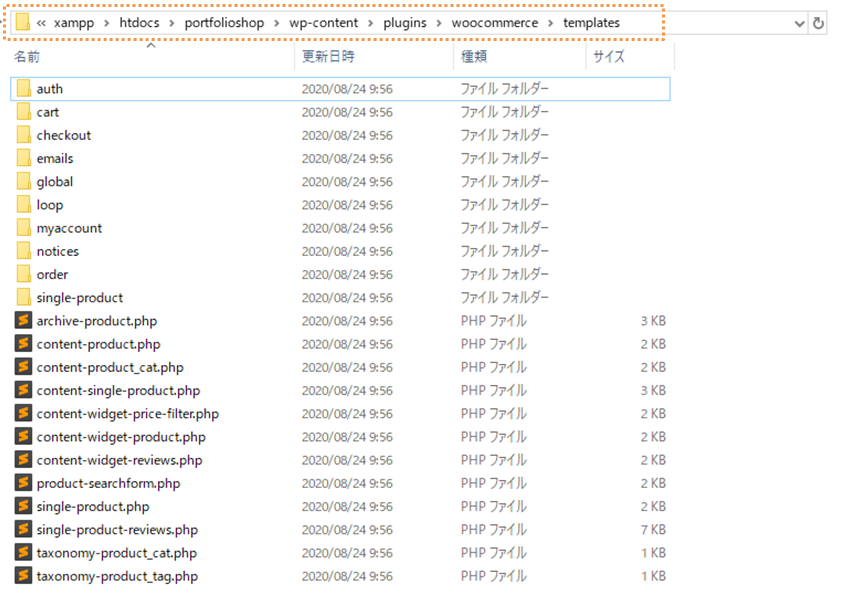856x590 pixels.
Task: Click the emails folder icon
Action: coord(23,158)
